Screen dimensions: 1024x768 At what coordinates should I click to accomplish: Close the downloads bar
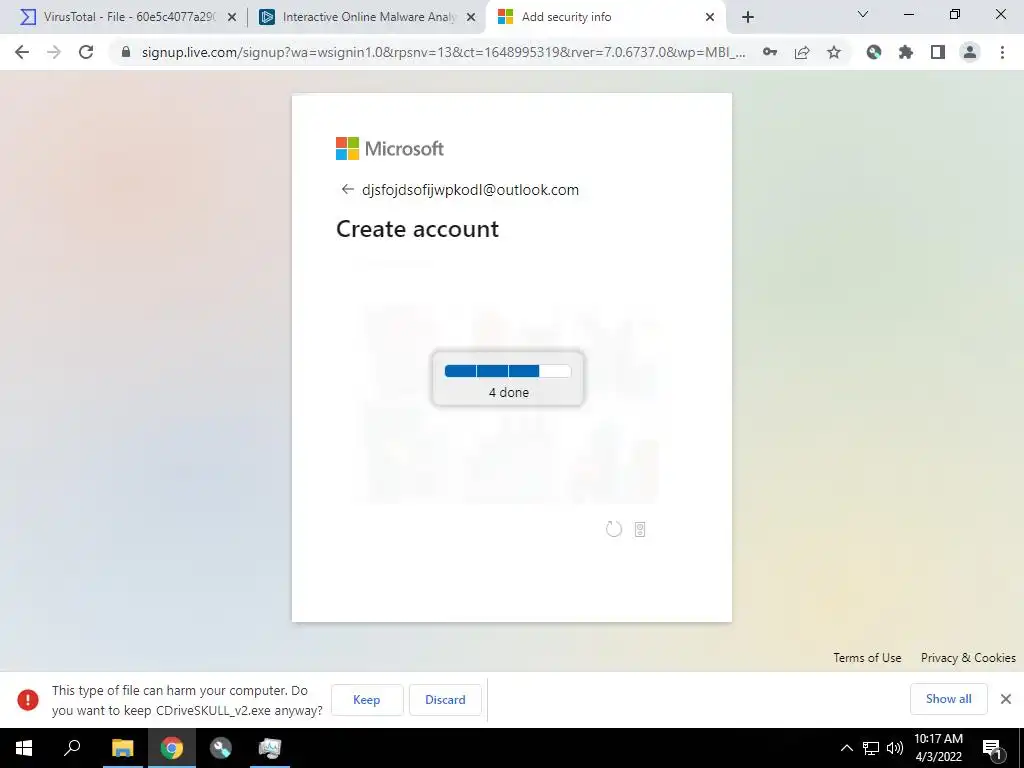coord(1006,699)
